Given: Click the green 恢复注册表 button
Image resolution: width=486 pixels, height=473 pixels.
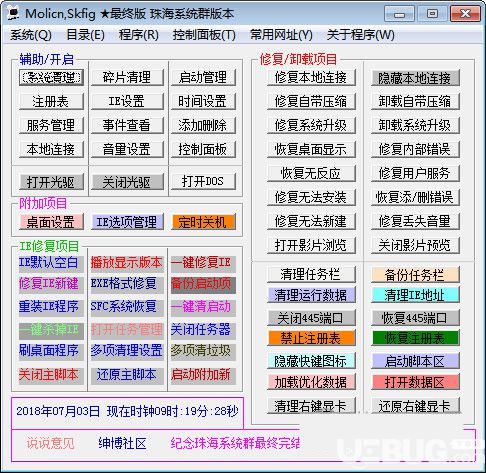Looking at the screenshot, I should [415, 338].
